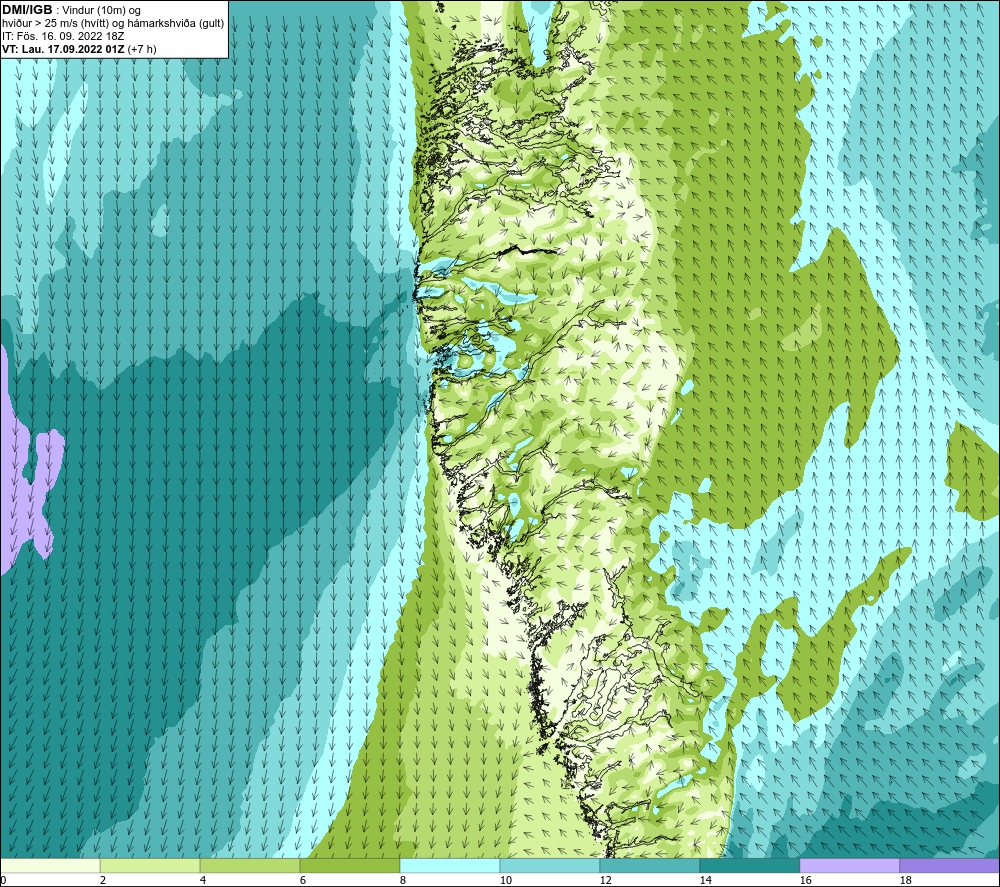Screen dimensions: 1000x887
Task: Click the "IT: Fös. 16. 09. 2022 18Z" line
Action: [63, 36]
